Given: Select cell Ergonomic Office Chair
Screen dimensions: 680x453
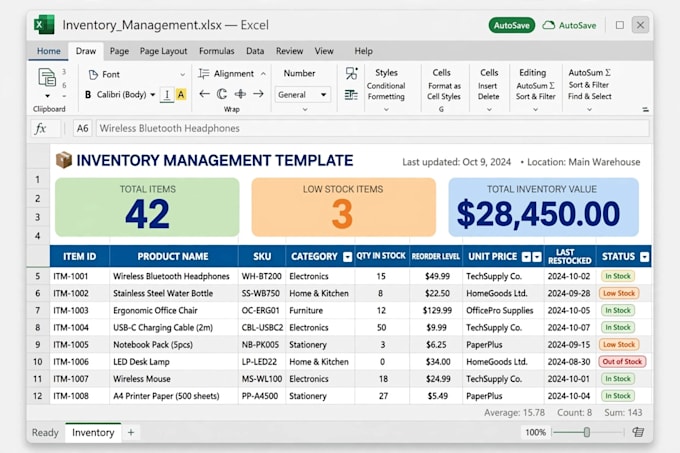Looking at the screenshot, I should (173, 310).
